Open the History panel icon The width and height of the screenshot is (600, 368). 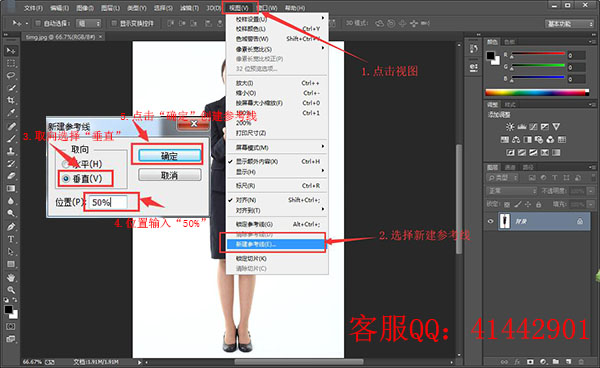[x=473, y=49]
